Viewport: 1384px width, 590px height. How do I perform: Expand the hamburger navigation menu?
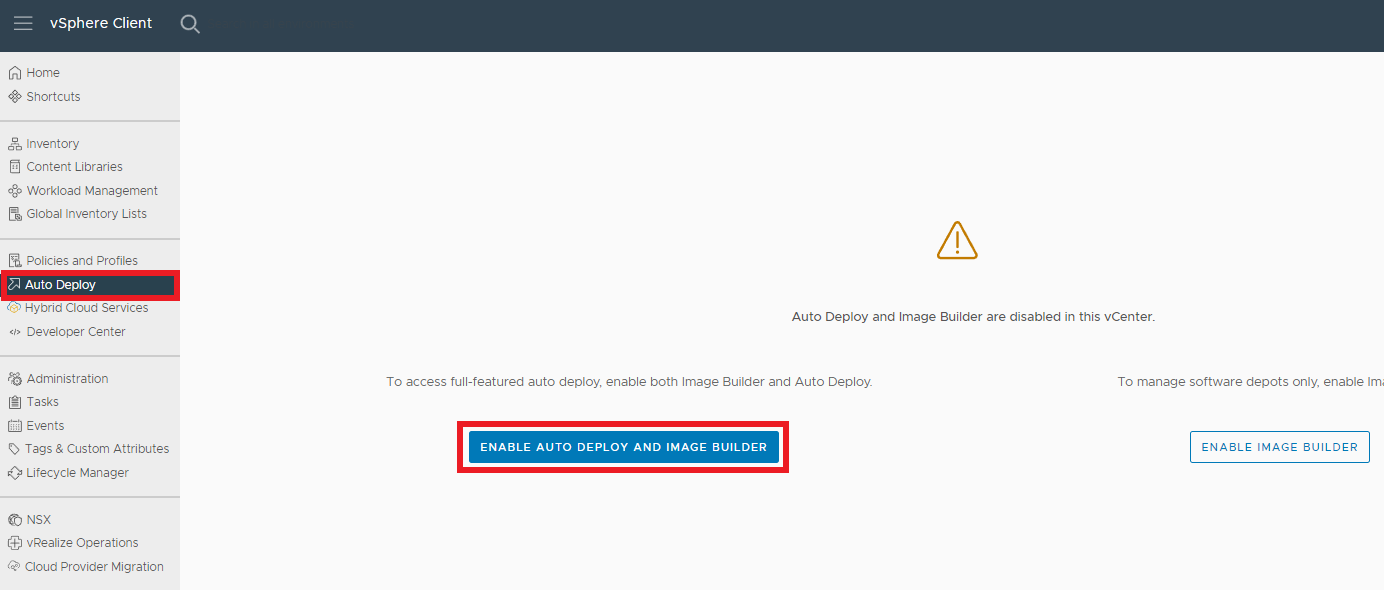[23, 23]
